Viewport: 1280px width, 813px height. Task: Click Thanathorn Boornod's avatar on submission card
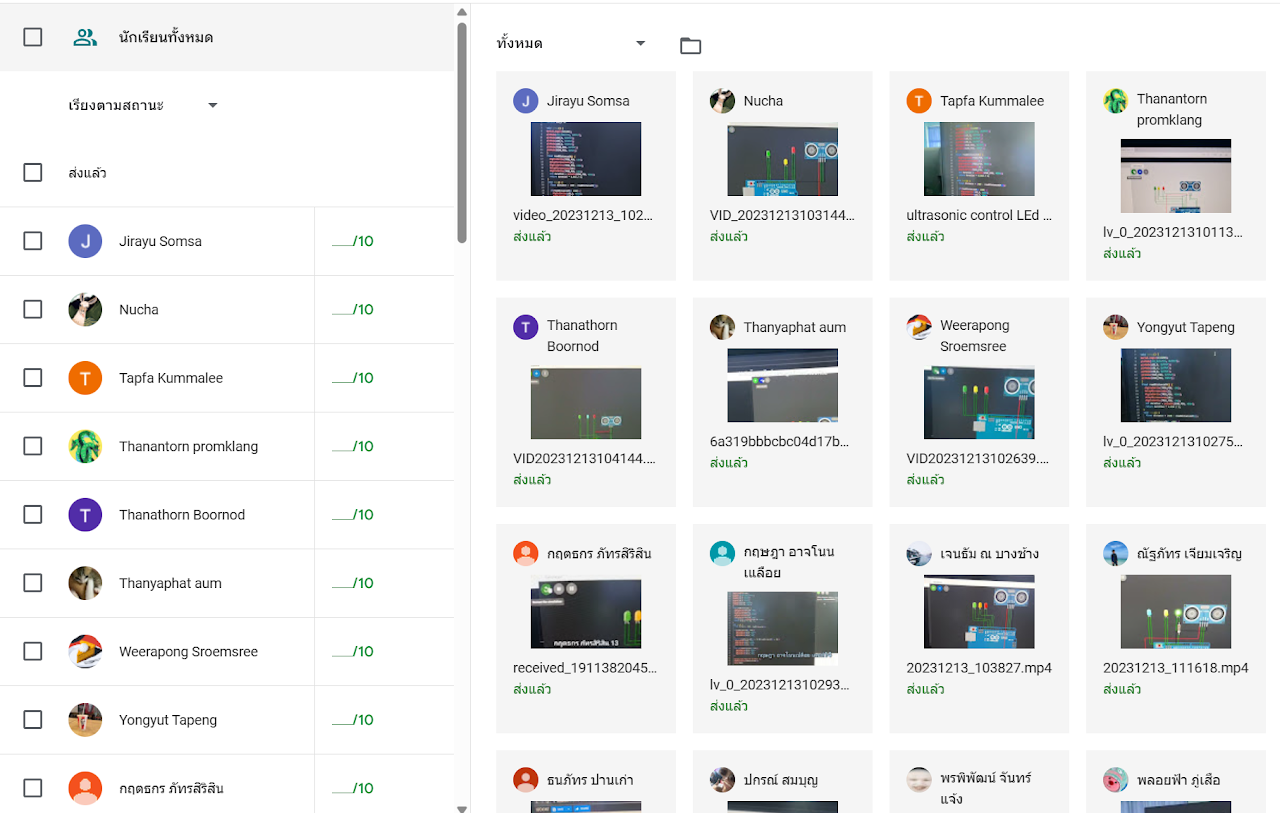pyautogui.click(x=526, y=327)
